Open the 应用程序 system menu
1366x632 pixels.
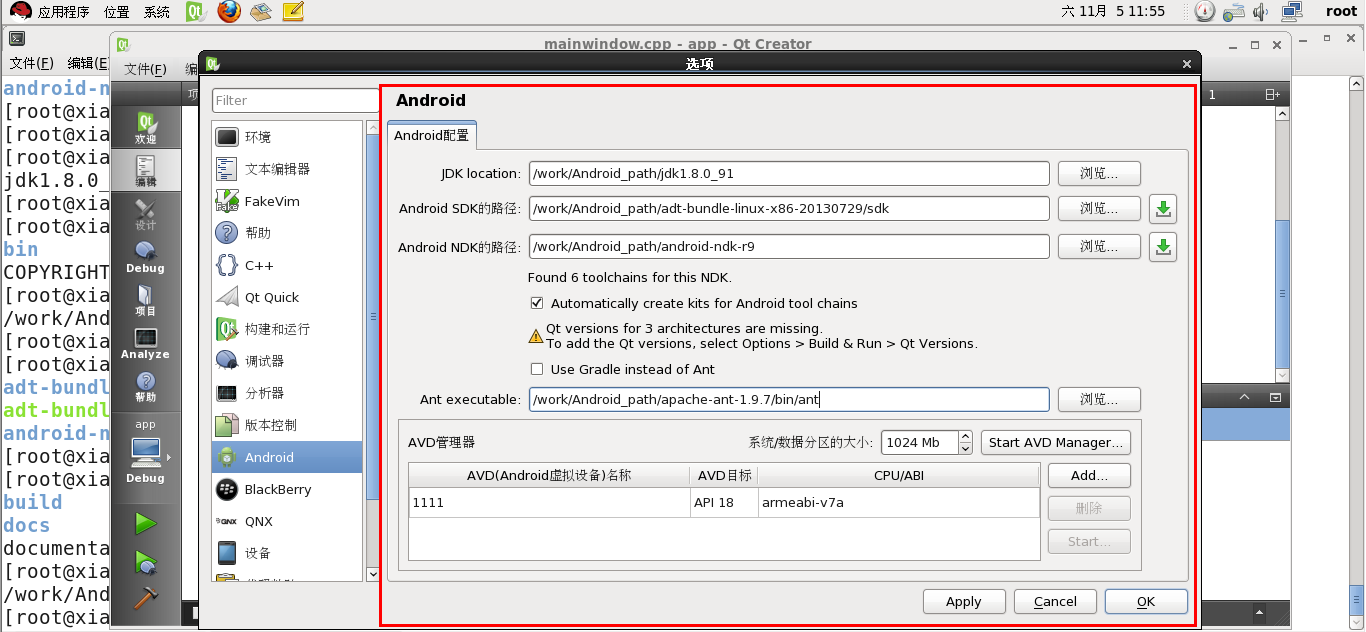tap(51, 12)
